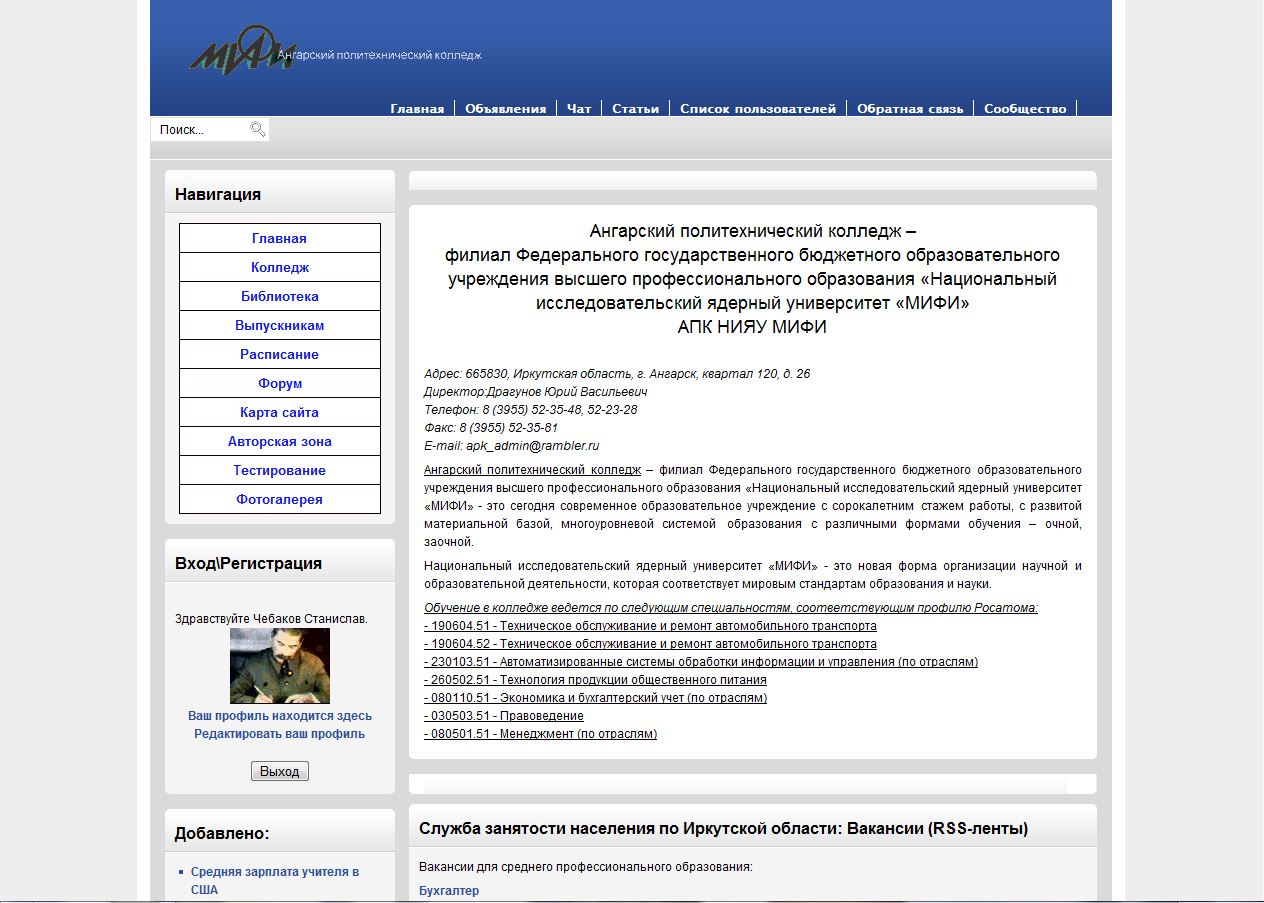The width and height of the screenshot is (1264, 903).
Task: Open Список пользователей menu item
Action: [x=757, y=109]
